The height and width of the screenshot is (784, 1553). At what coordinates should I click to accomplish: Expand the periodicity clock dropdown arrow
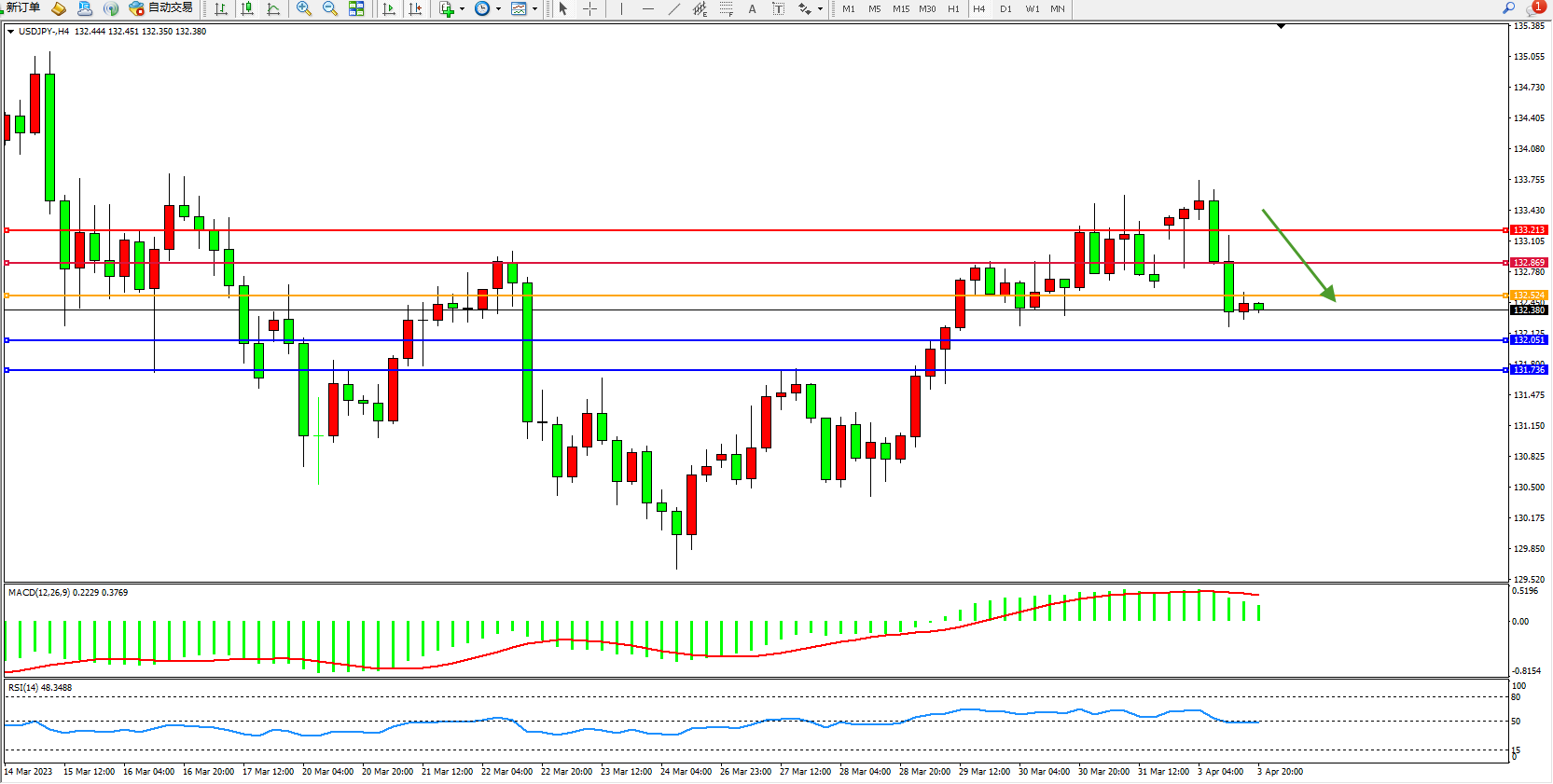tap(498, 9)
